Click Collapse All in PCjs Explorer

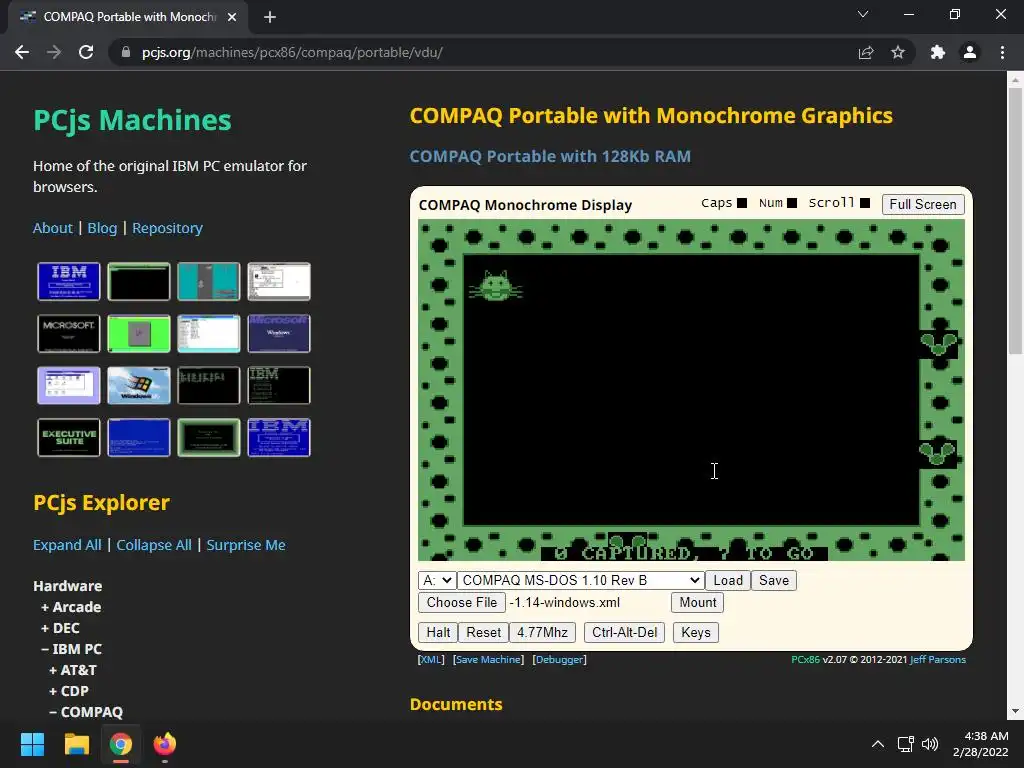154,545
